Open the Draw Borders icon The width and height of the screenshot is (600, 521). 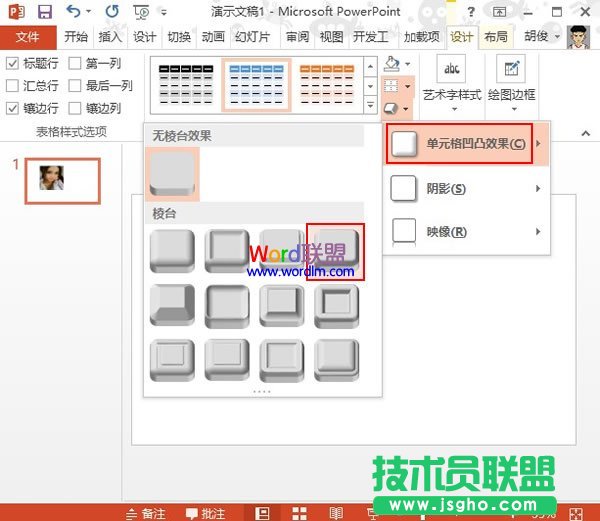(511, 69)
